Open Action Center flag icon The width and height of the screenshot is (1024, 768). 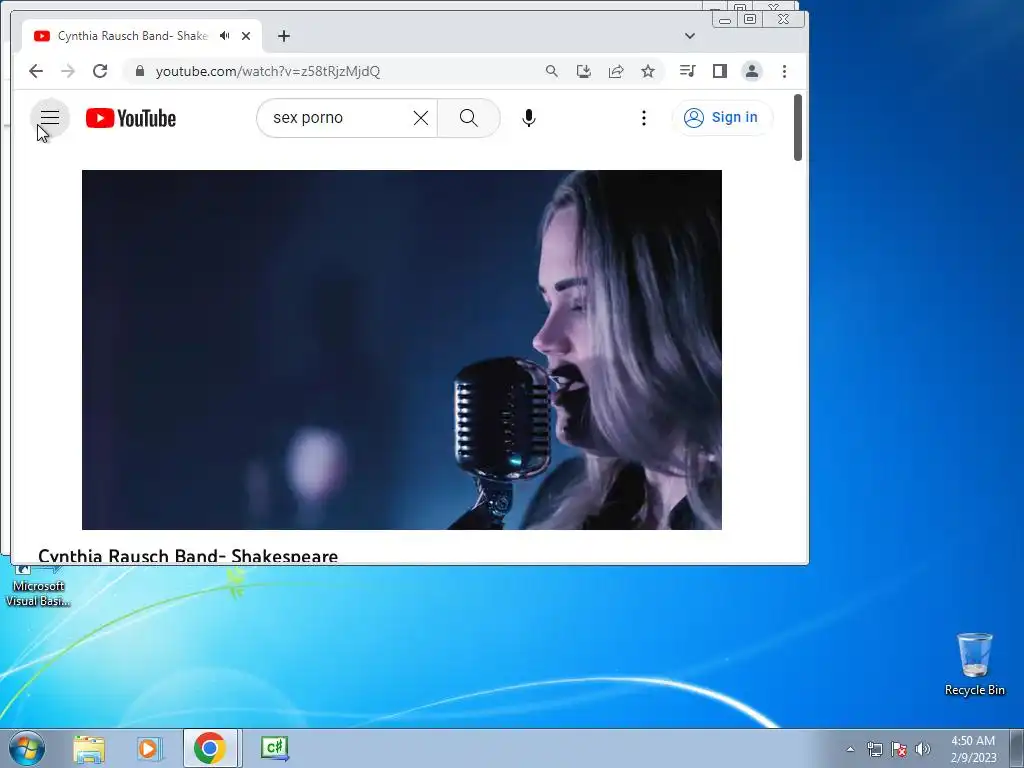coord(899,749)
